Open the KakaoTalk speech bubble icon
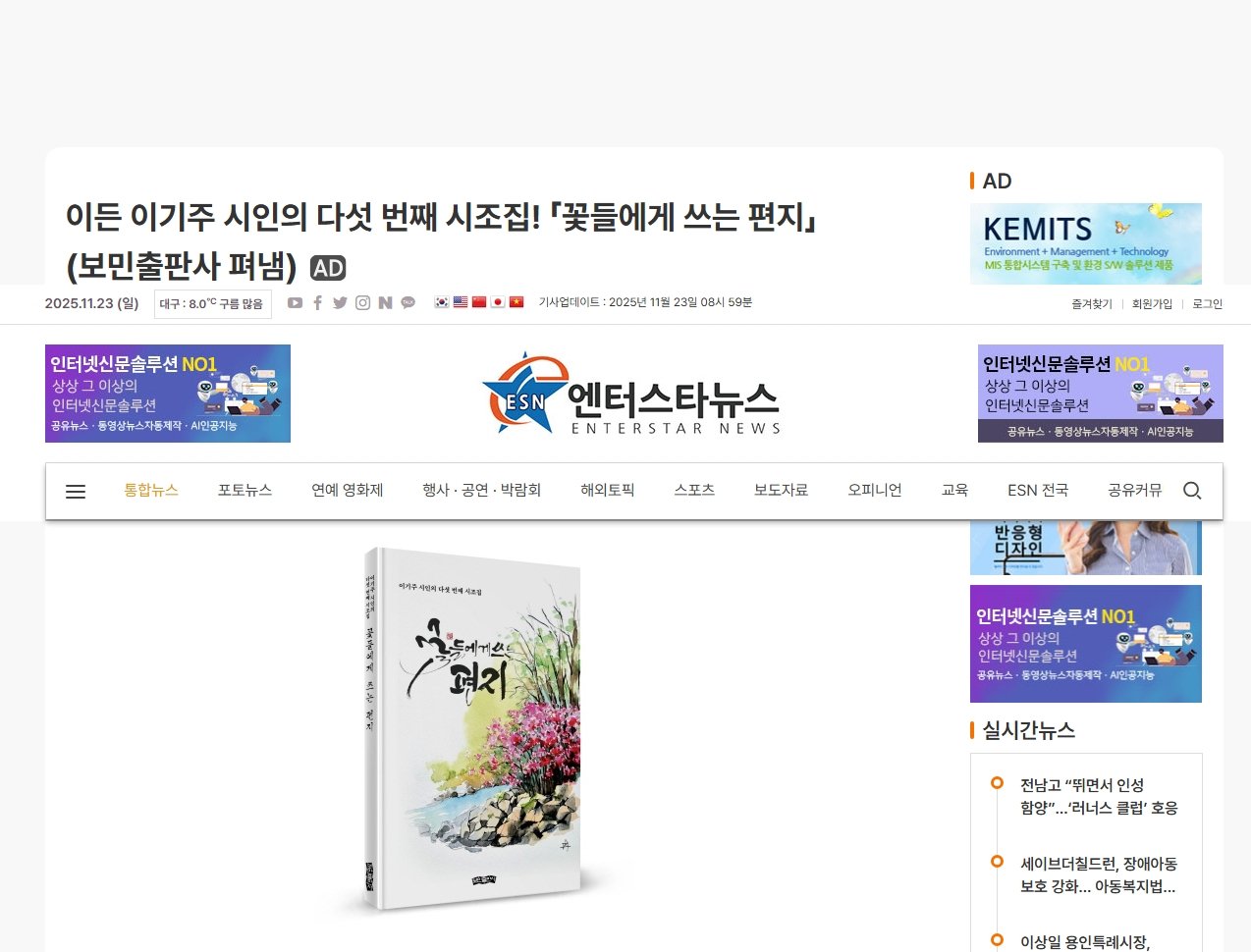This screenshot has height=952, width=1251. click(408, 303)
